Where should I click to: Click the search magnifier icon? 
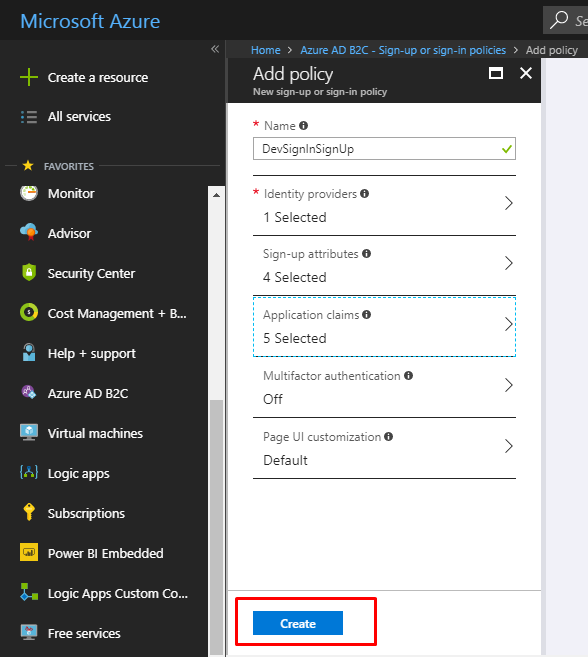(x=559, y=20)
